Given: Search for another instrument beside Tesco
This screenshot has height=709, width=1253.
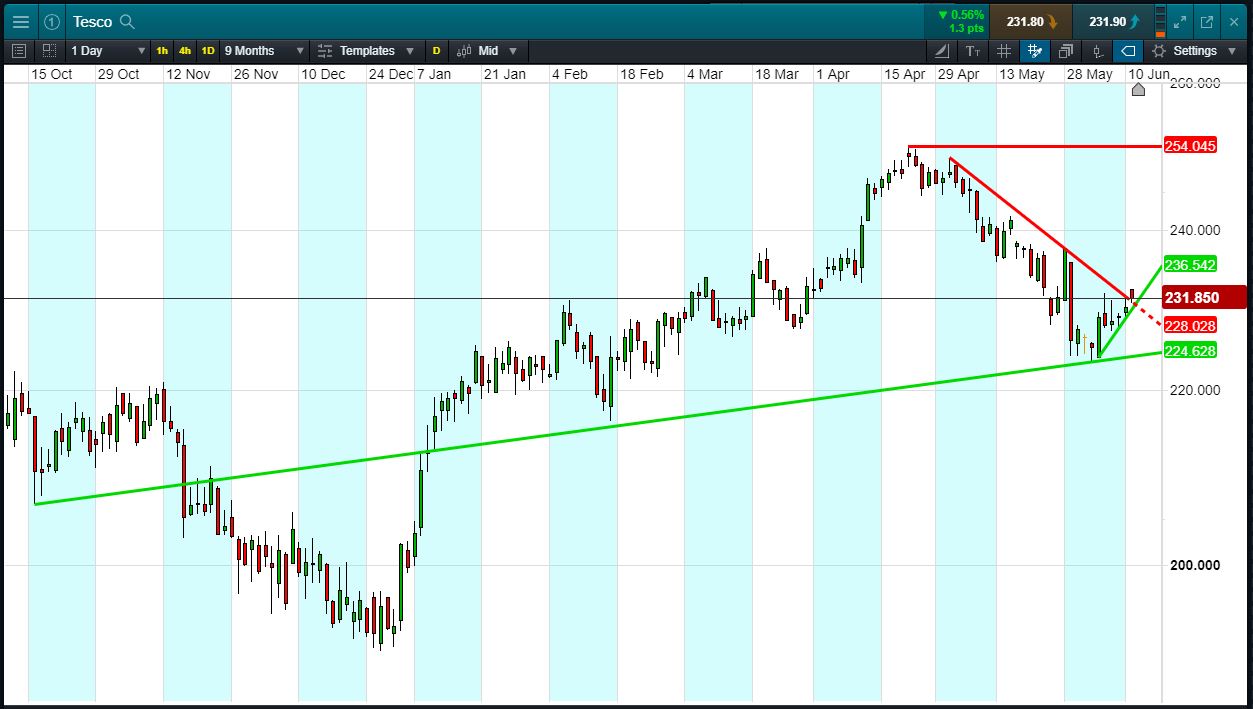Looking at the screenshot, I should [127, 21].
